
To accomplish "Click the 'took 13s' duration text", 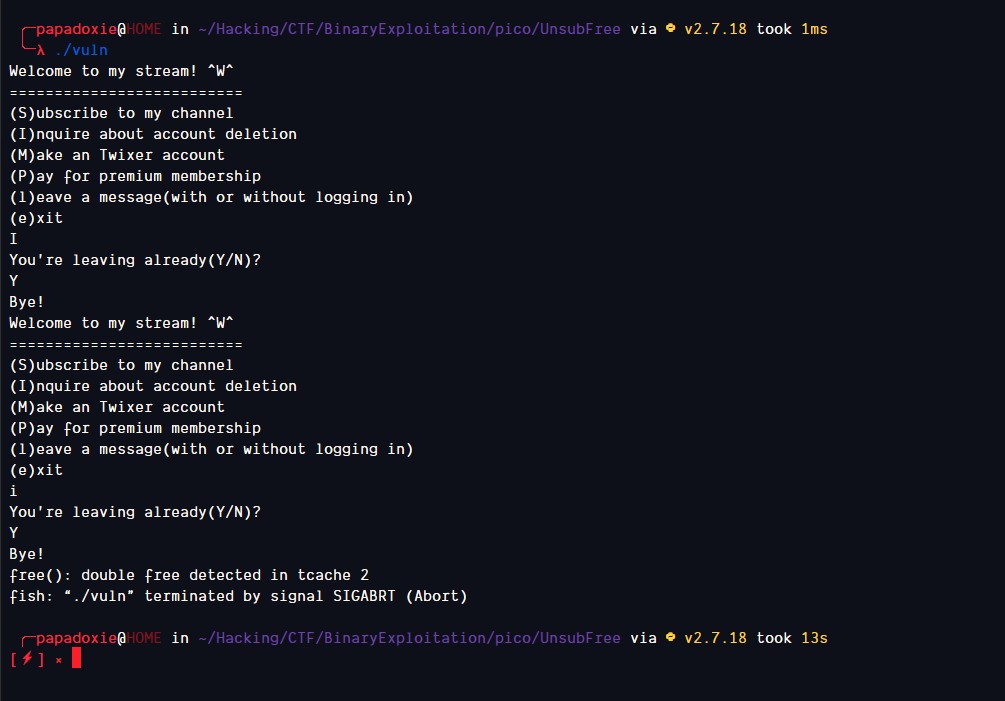I will pyautogui.click(x=792, y=638).
